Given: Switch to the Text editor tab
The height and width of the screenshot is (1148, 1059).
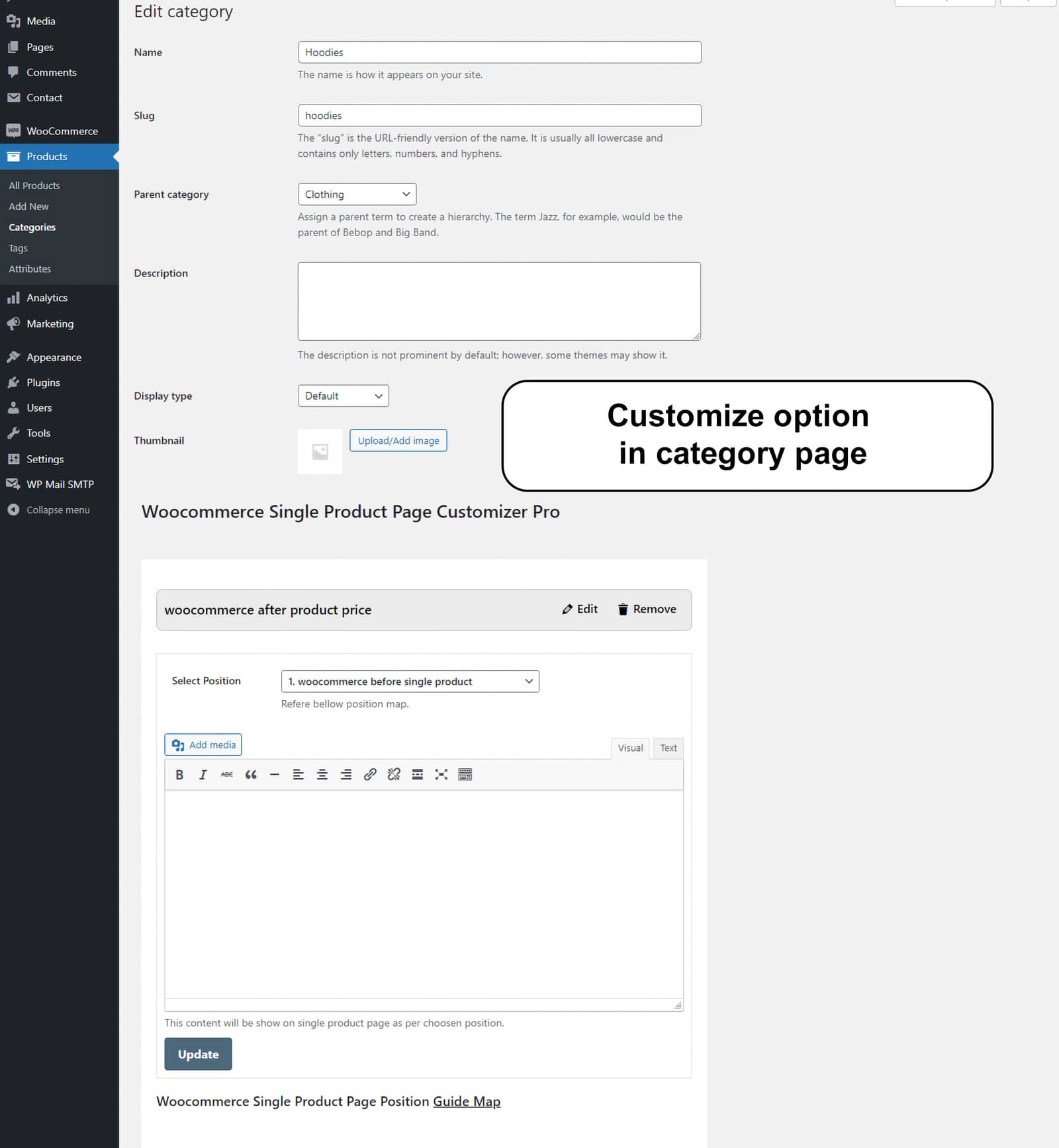Looking at the screenshot, I should [668, 748].
